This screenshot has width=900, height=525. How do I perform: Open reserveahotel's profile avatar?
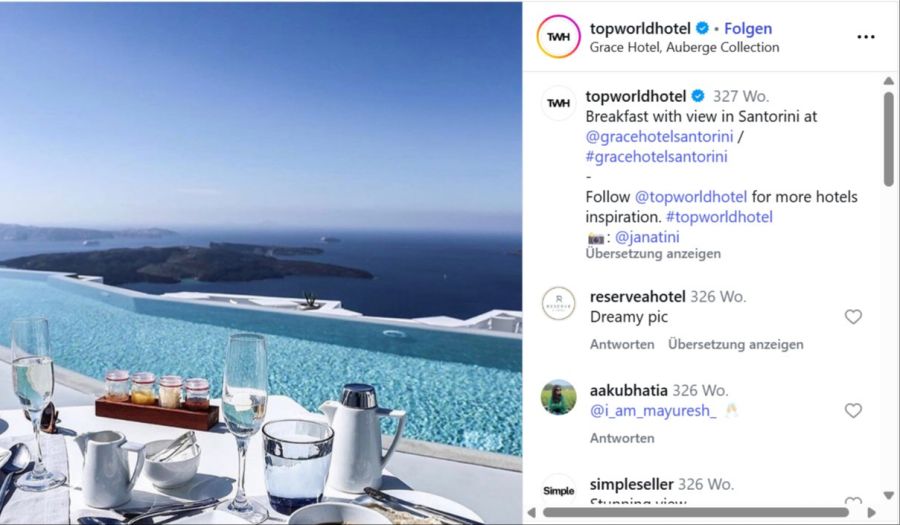(558, 304)
